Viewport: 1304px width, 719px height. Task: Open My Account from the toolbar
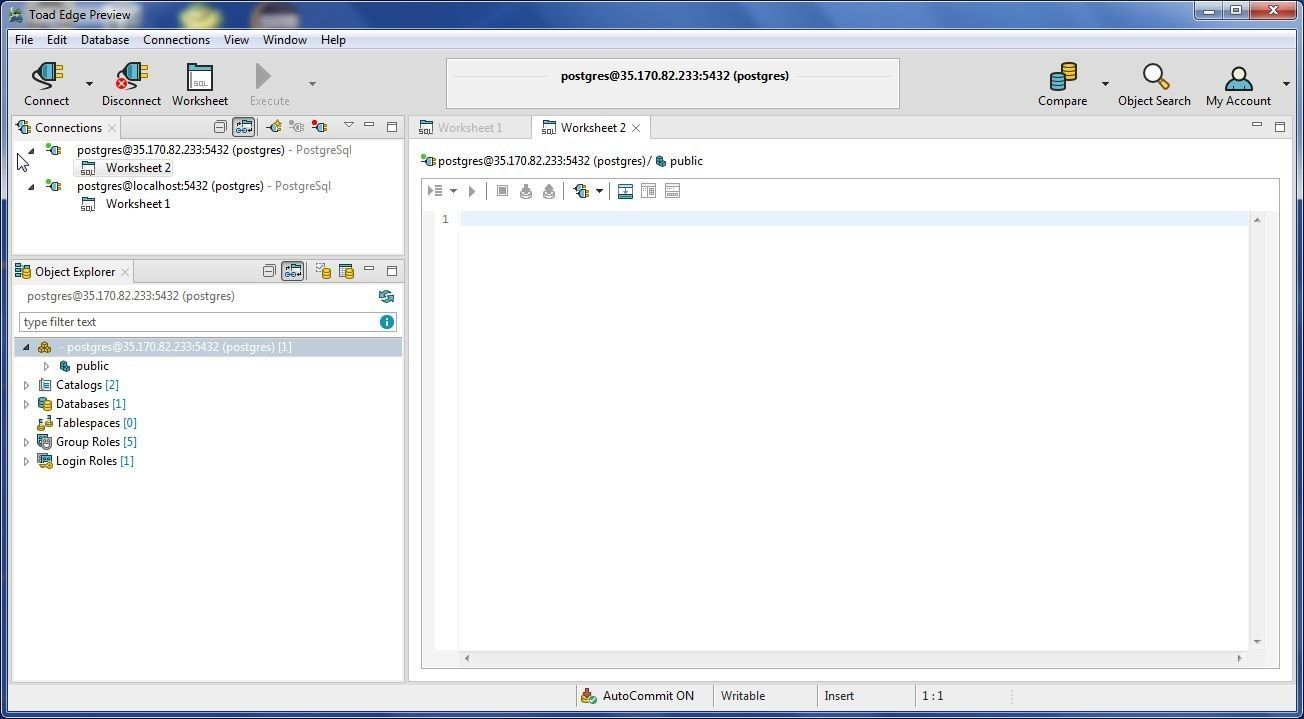[x=1238, y=84]
